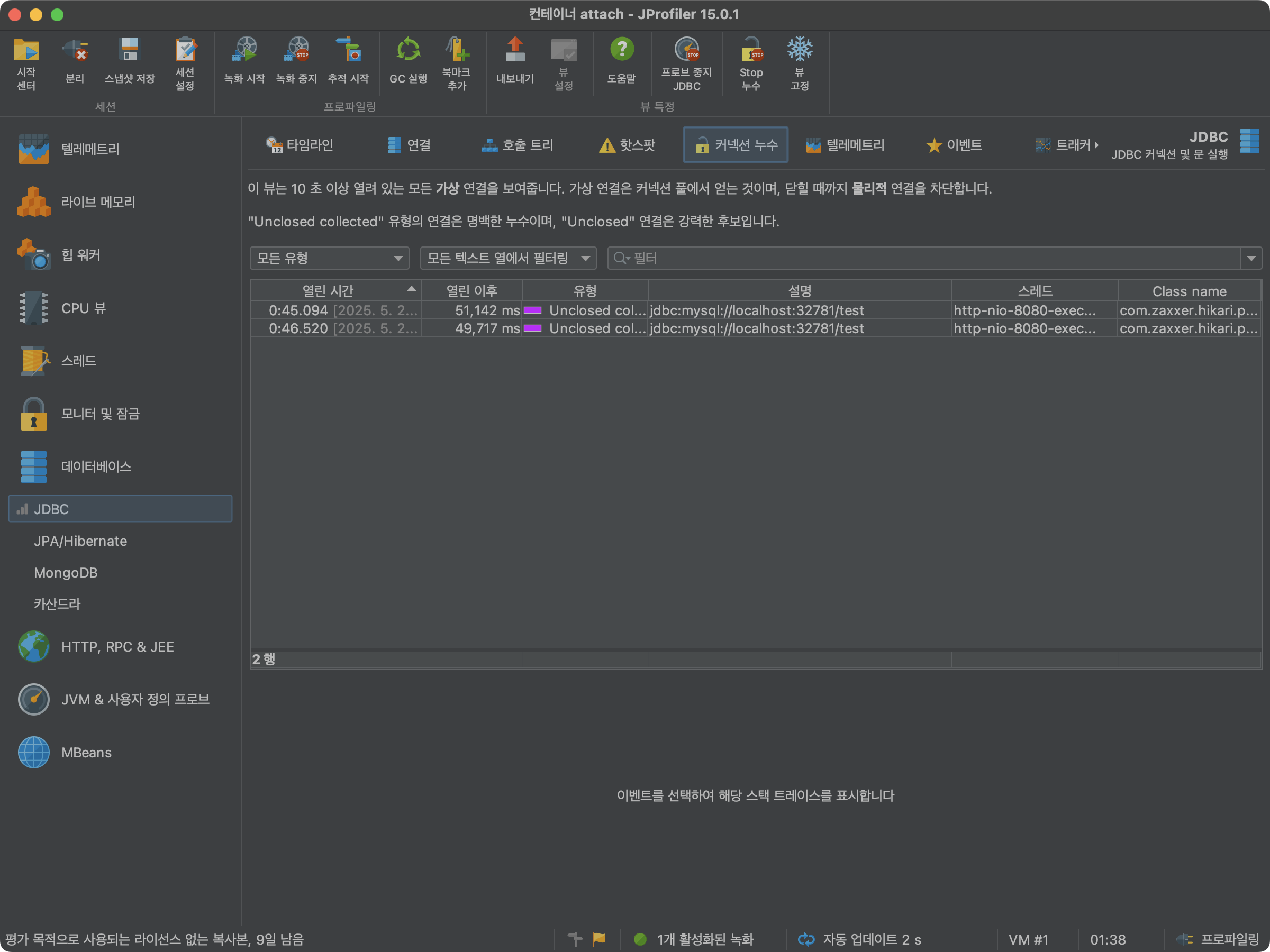Viewport: 1270px width, 952px height.
Task: Switch to the 호출 트리 tab
Action: (516, 145)
